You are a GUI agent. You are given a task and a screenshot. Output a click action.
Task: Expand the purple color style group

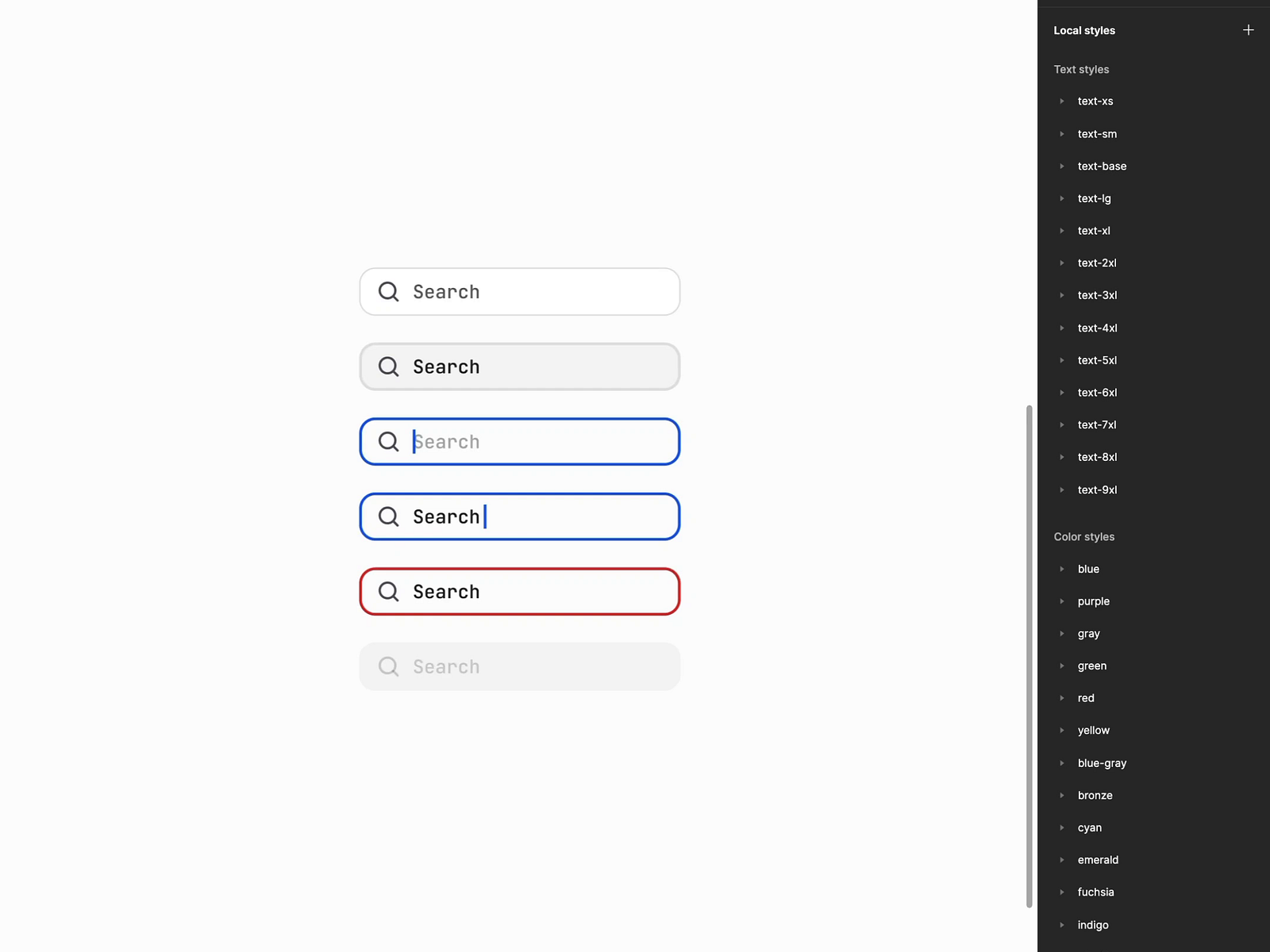click(1062, 601)
